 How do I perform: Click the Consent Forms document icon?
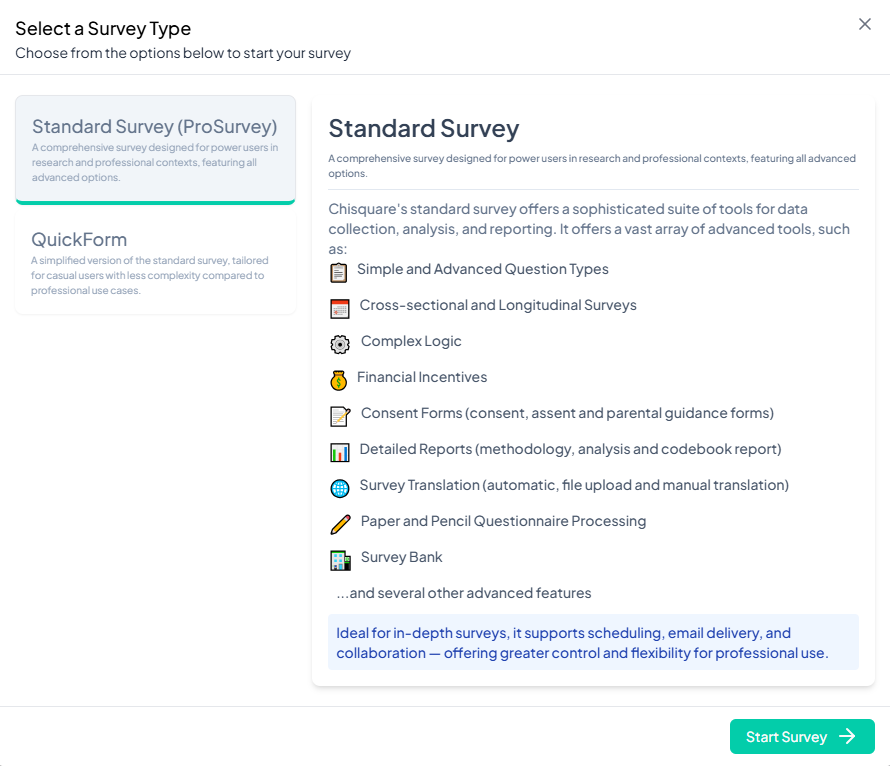340,415
